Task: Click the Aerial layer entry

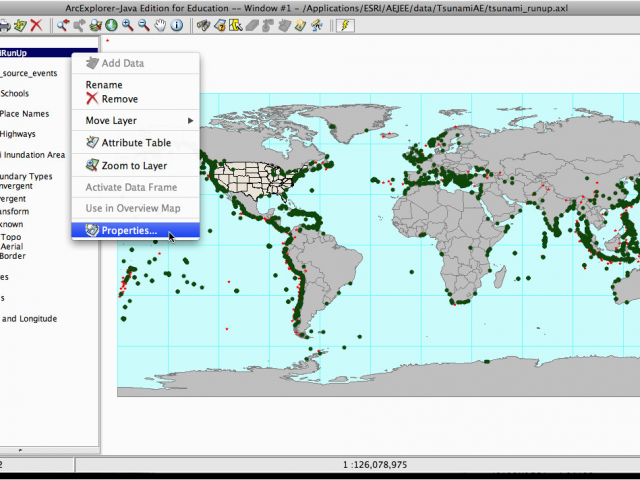Action: tap(12, 246)
